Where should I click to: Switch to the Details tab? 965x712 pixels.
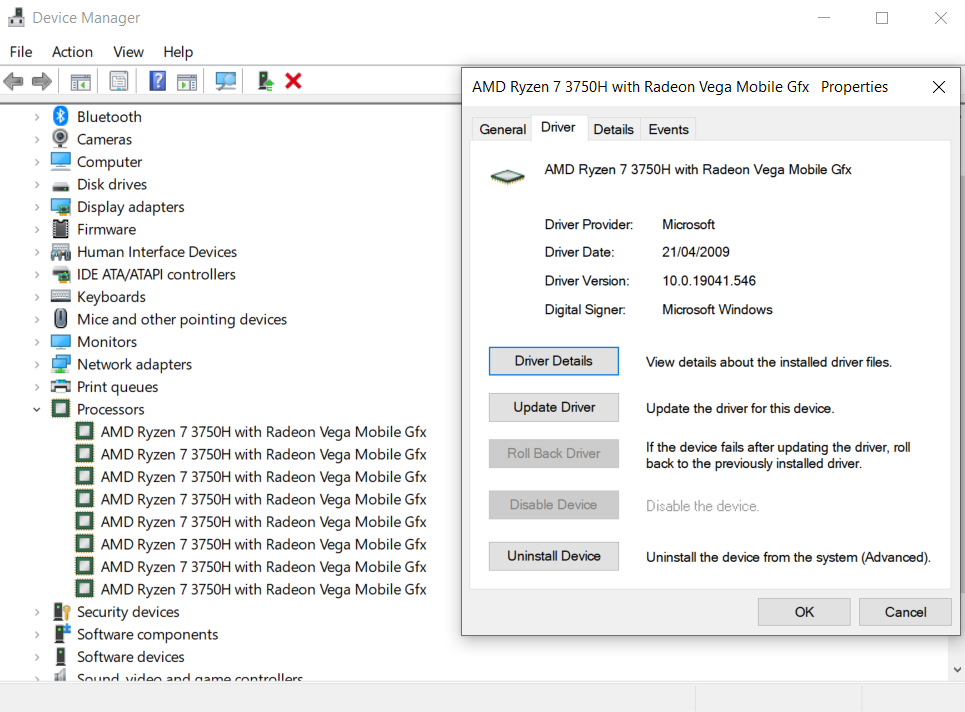[614, 129]
